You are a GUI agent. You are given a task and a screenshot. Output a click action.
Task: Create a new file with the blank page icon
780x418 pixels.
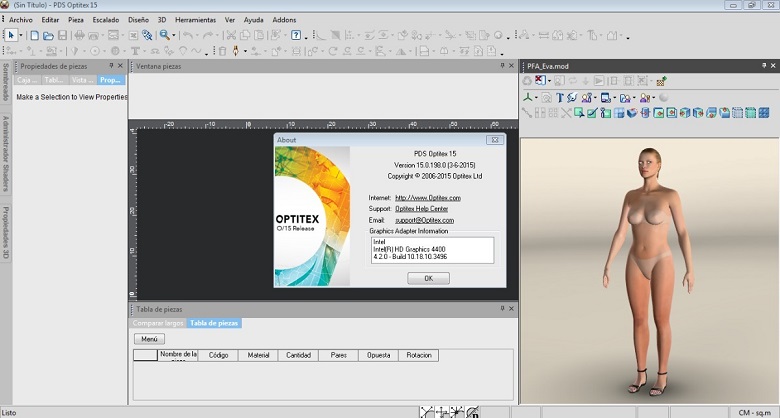click(34, 35)
